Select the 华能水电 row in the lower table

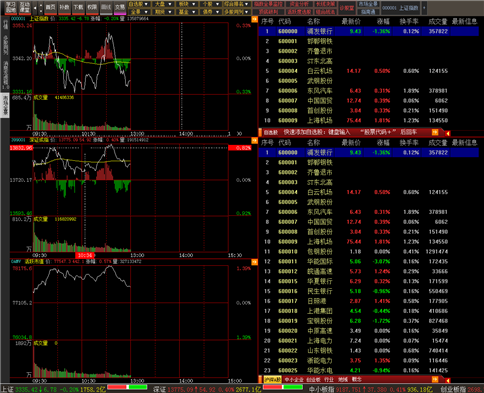(369, 370)
